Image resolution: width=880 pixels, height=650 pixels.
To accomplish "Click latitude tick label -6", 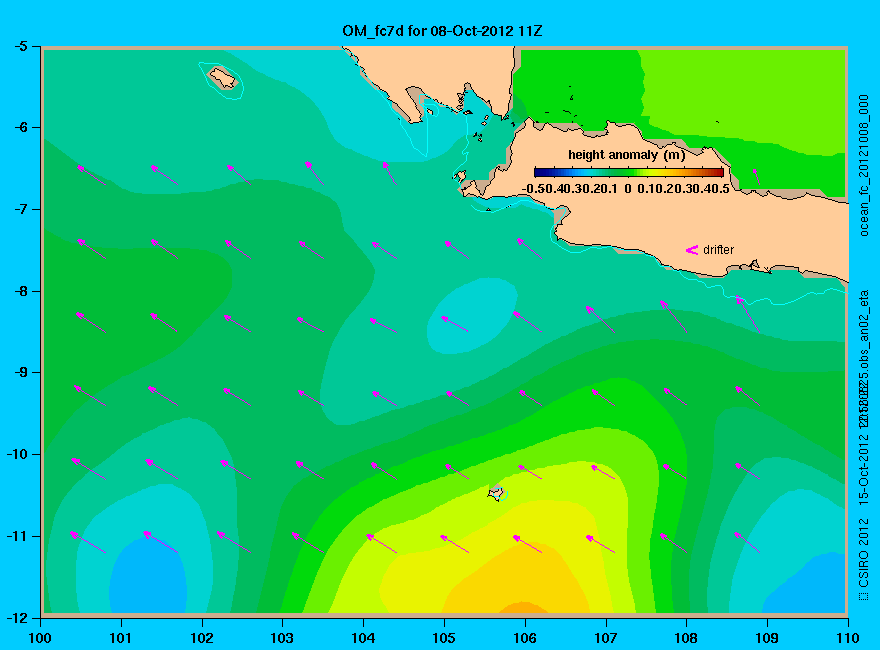I will (x=20, y=127).
